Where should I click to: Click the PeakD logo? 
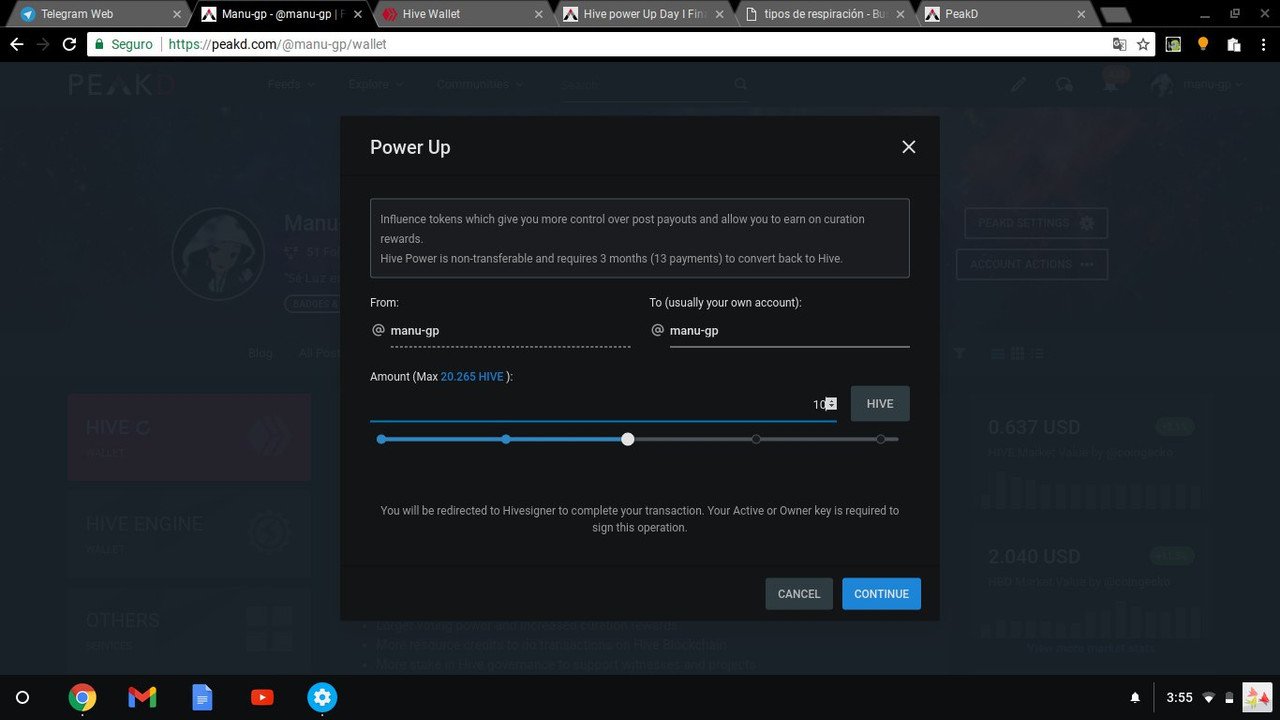pos(121,85)
